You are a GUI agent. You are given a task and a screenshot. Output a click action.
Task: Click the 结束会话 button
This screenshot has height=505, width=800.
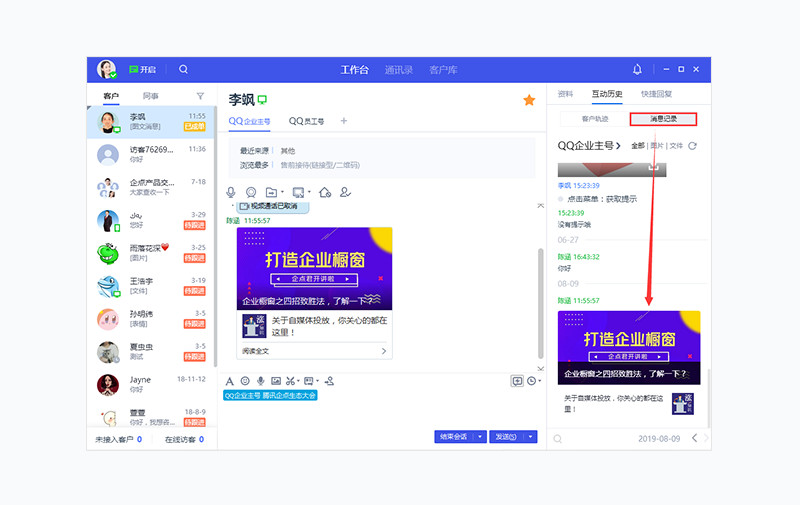coord(454,437)
